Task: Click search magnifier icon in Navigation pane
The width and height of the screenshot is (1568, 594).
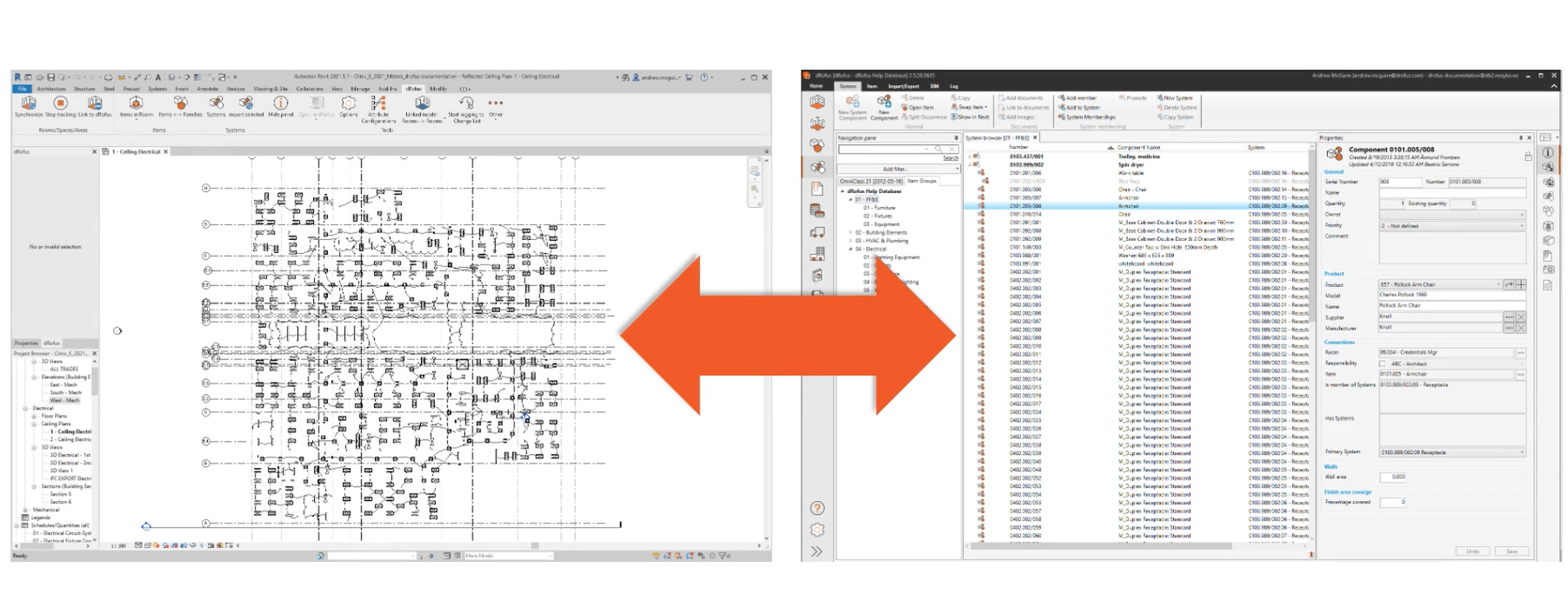Action: [x=938, y=150]
